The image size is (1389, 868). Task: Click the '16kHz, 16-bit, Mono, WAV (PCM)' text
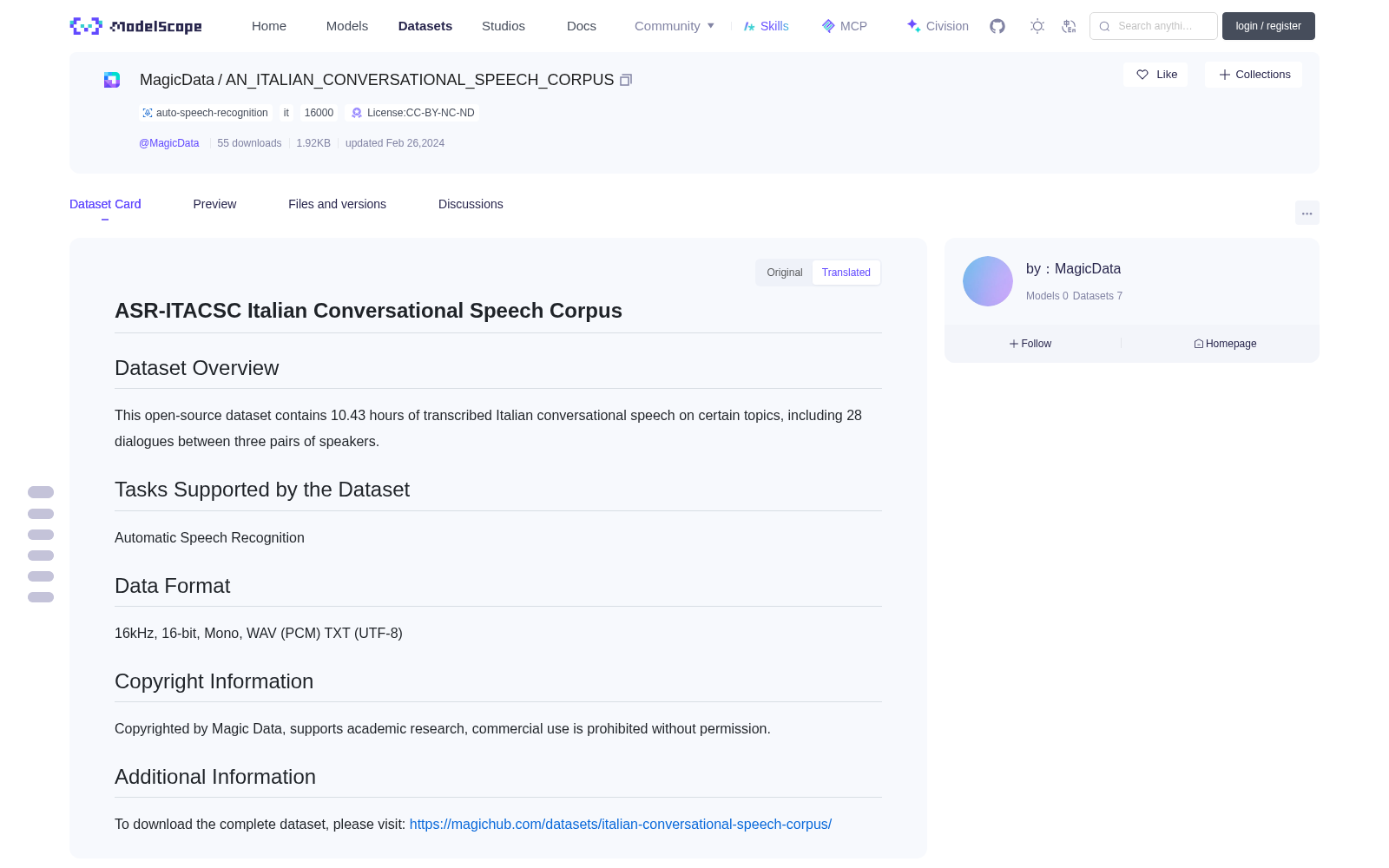[x=218, y=634]
